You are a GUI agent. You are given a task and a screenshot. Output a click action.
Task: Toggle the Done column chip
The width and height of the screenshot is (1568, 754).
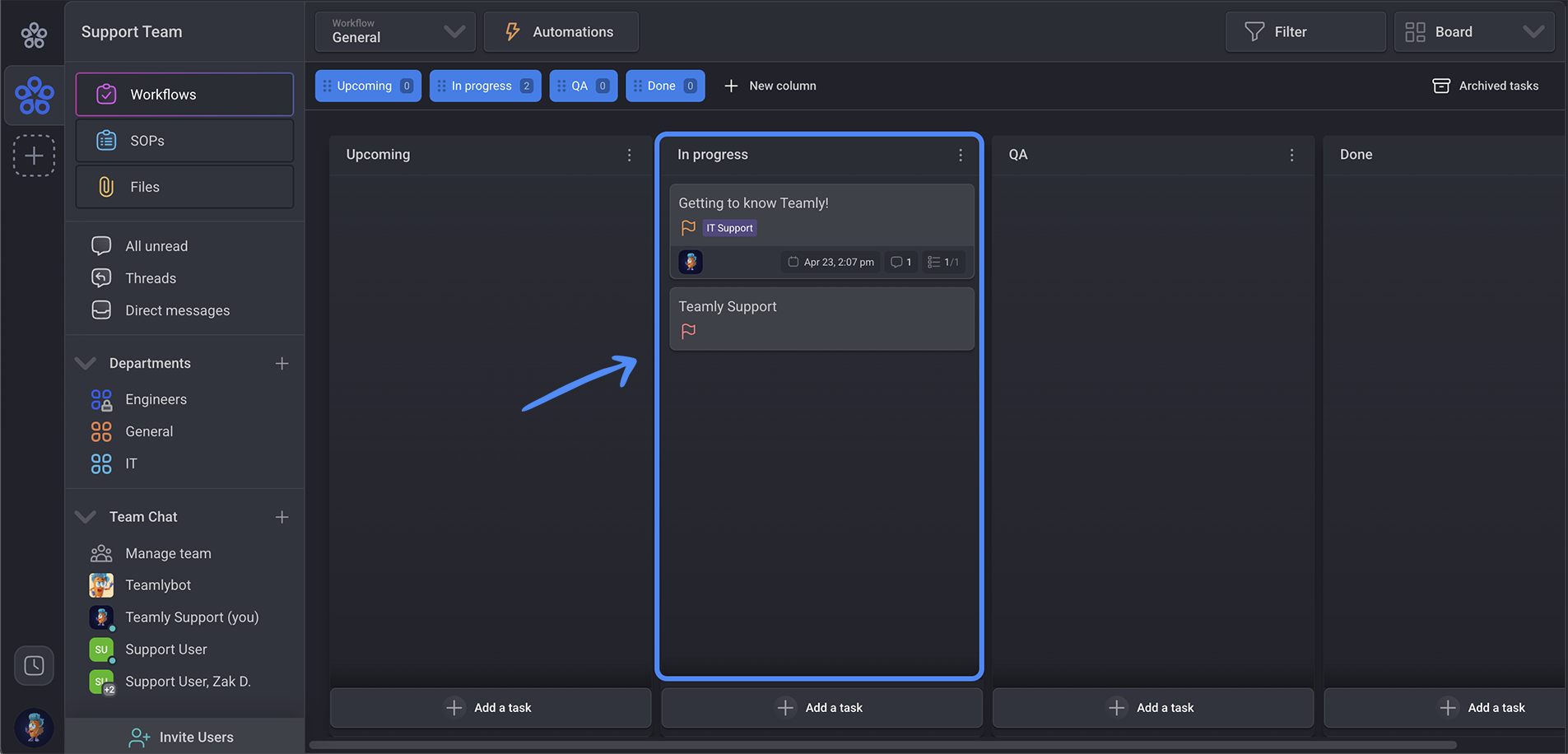[665, 86]
